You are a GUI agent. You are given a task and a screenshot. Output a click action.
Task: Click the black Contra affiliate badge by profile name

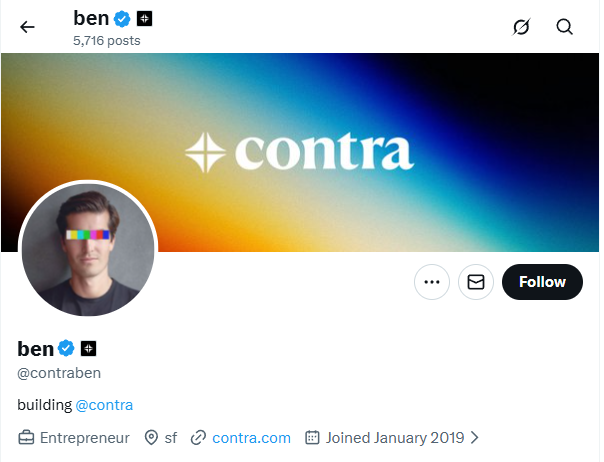(x=88, y=348)
